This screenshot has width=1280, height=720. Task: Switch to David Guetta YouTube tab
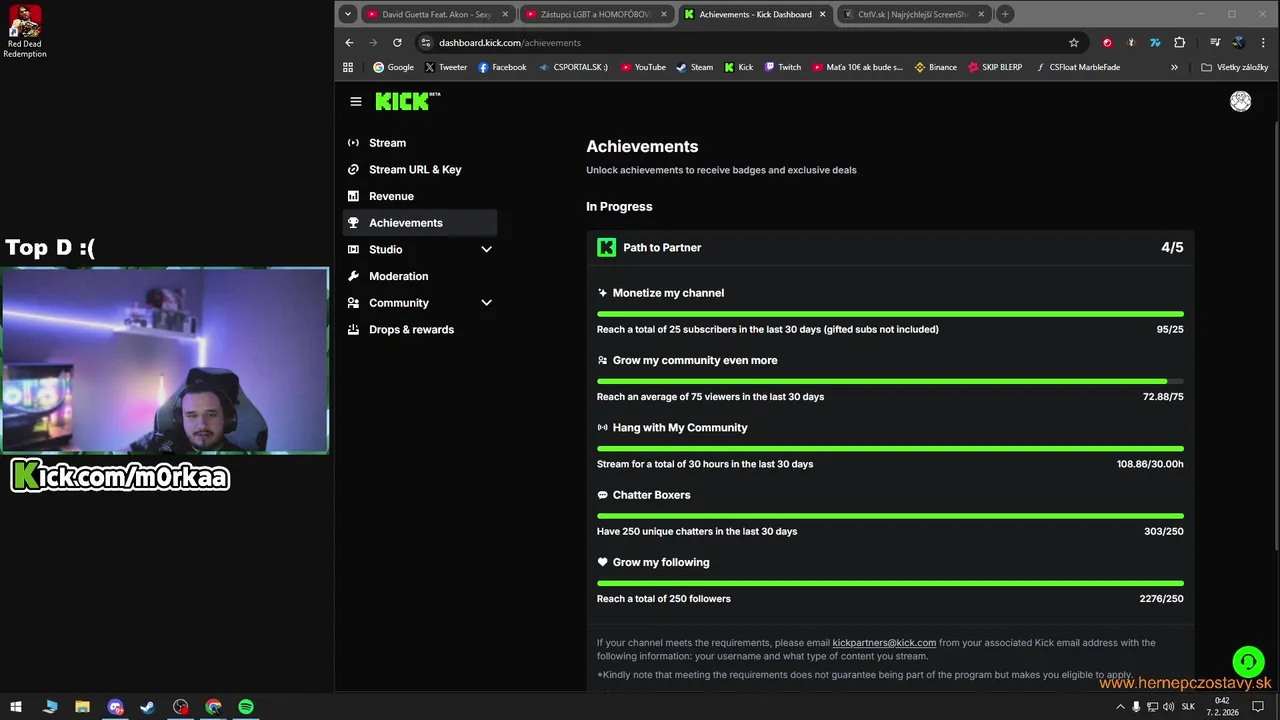click(x=436, y=14)
